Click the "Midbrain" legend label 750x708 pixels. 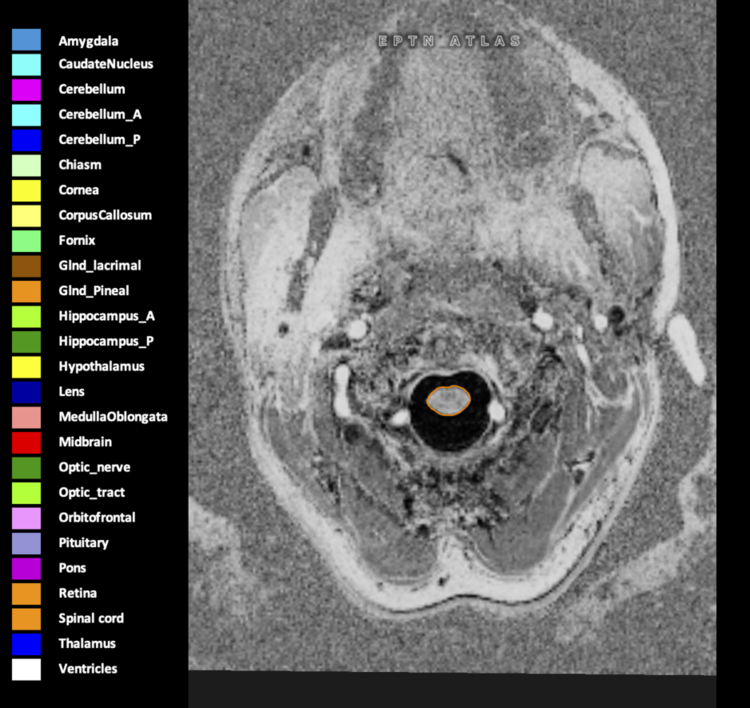(85, 442)
